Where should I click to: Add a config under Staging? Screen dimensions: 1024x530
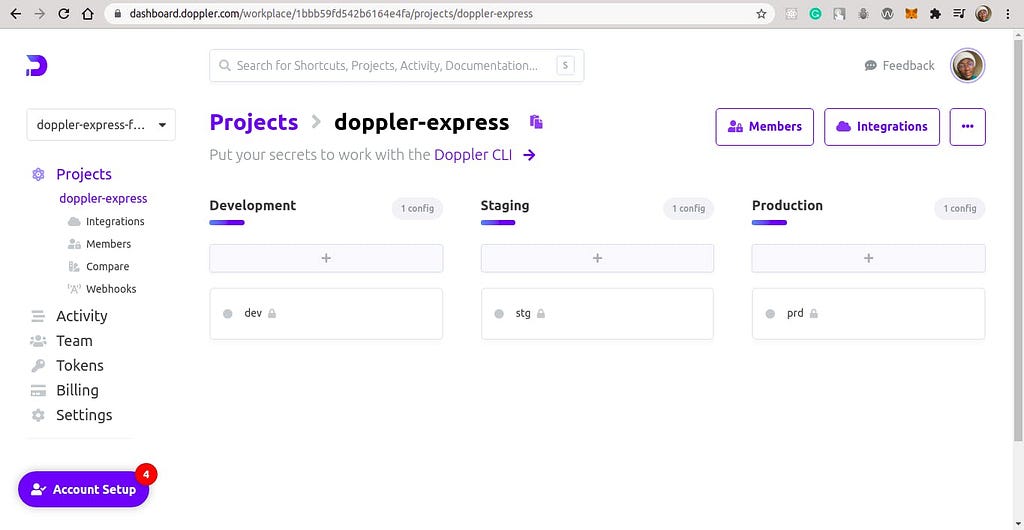tap(597, 258)
